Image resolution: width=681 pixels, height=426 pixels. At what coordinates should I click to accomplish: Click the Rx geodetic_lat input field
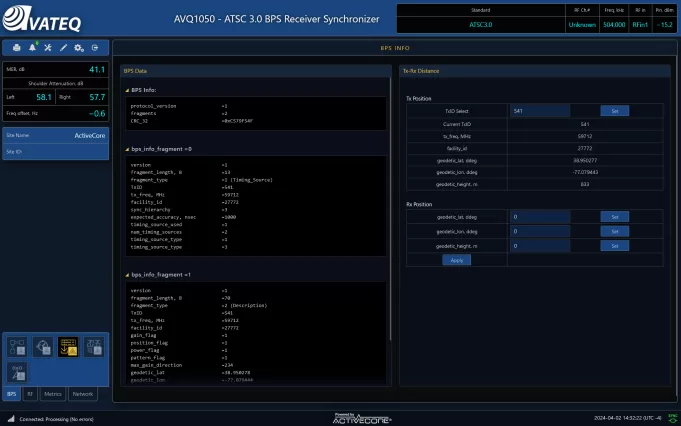tap(540, 217)
